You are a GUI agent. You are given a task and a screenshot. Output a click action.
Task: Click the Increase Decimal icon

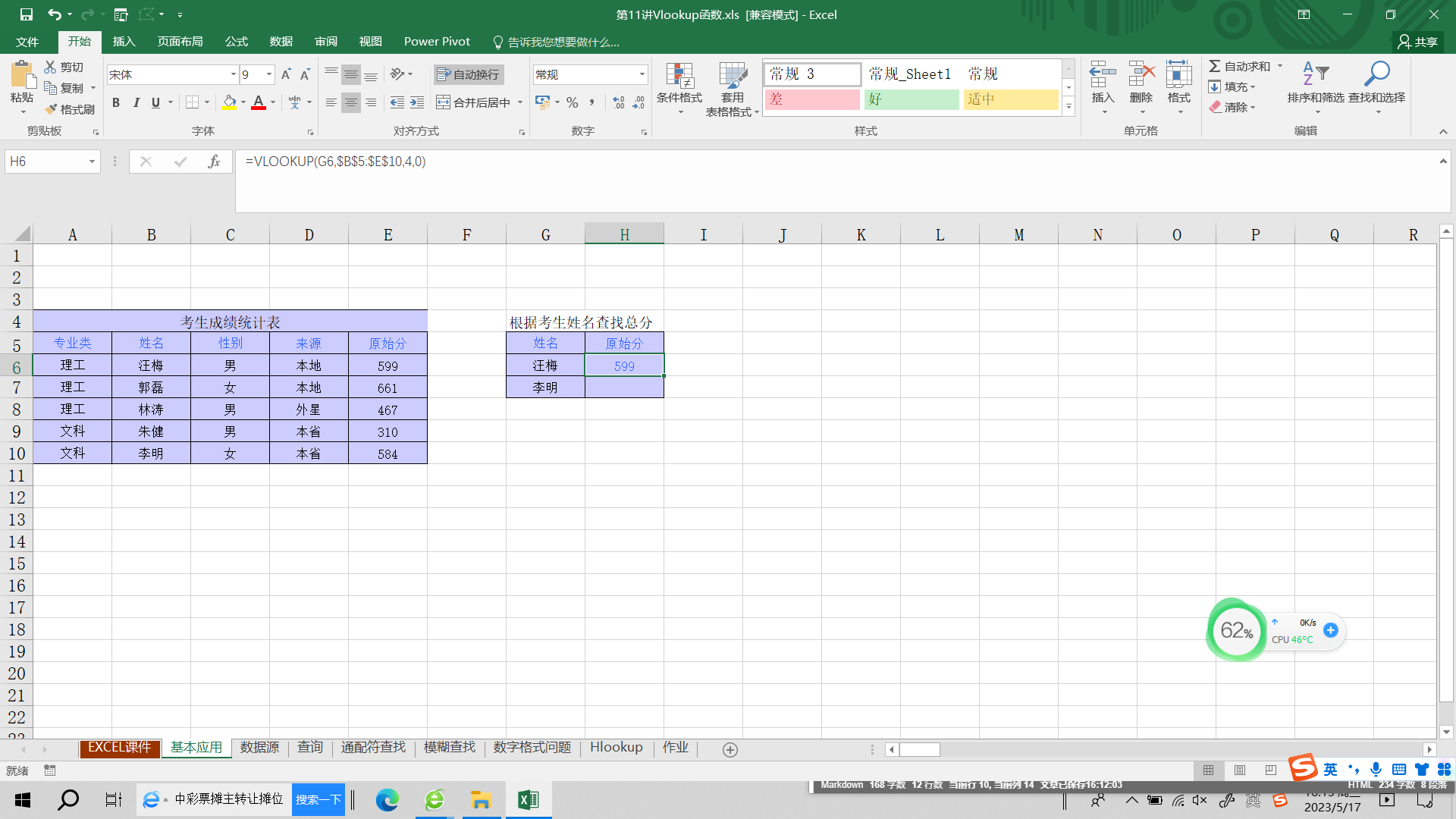[x=619, y=102]
